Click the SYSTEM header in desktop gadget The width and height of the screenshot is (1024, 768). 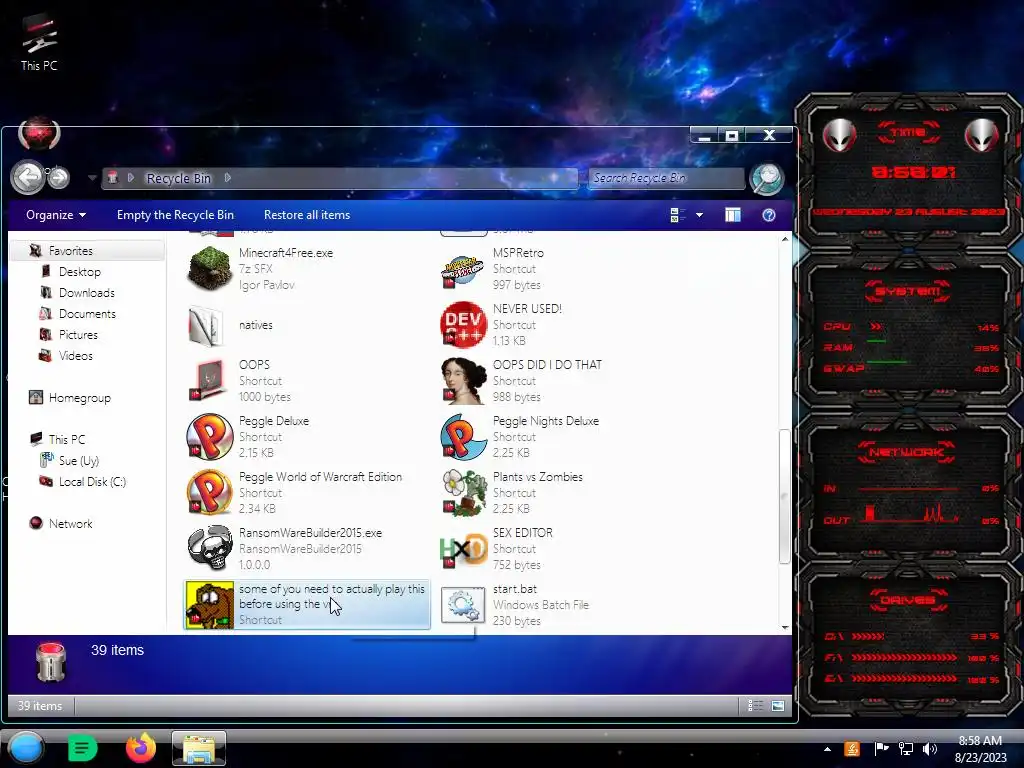click(908, 291)
